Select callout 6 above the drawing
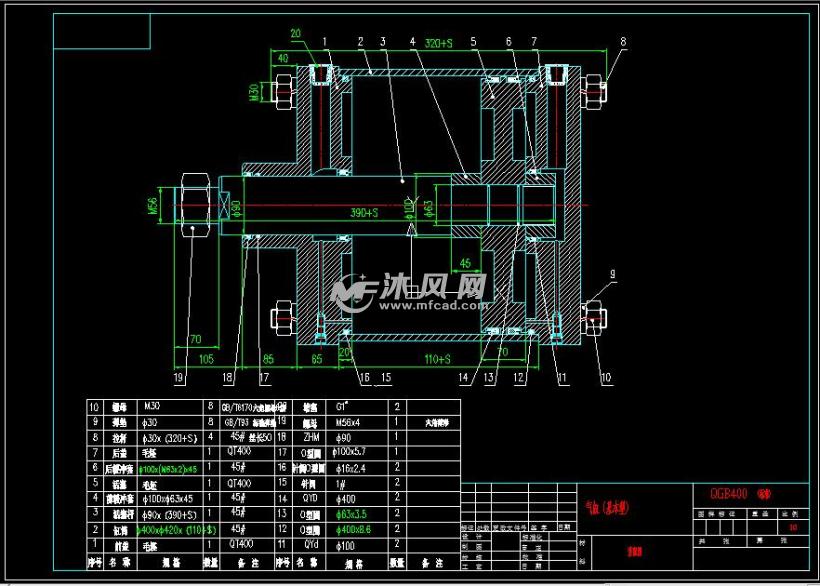Viewport: 820px width, 586px height. pos(509,41)
